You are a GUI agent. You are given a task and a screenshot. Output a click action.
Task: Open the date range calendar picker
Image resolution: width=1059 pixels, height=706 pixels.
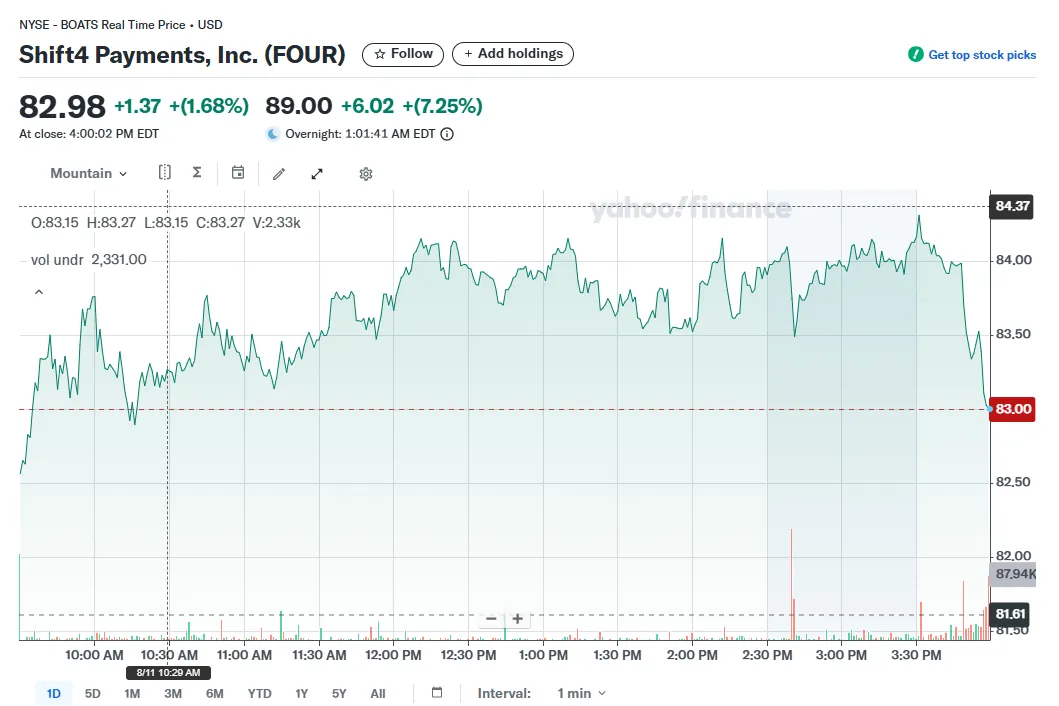click(x=436, y=693)
